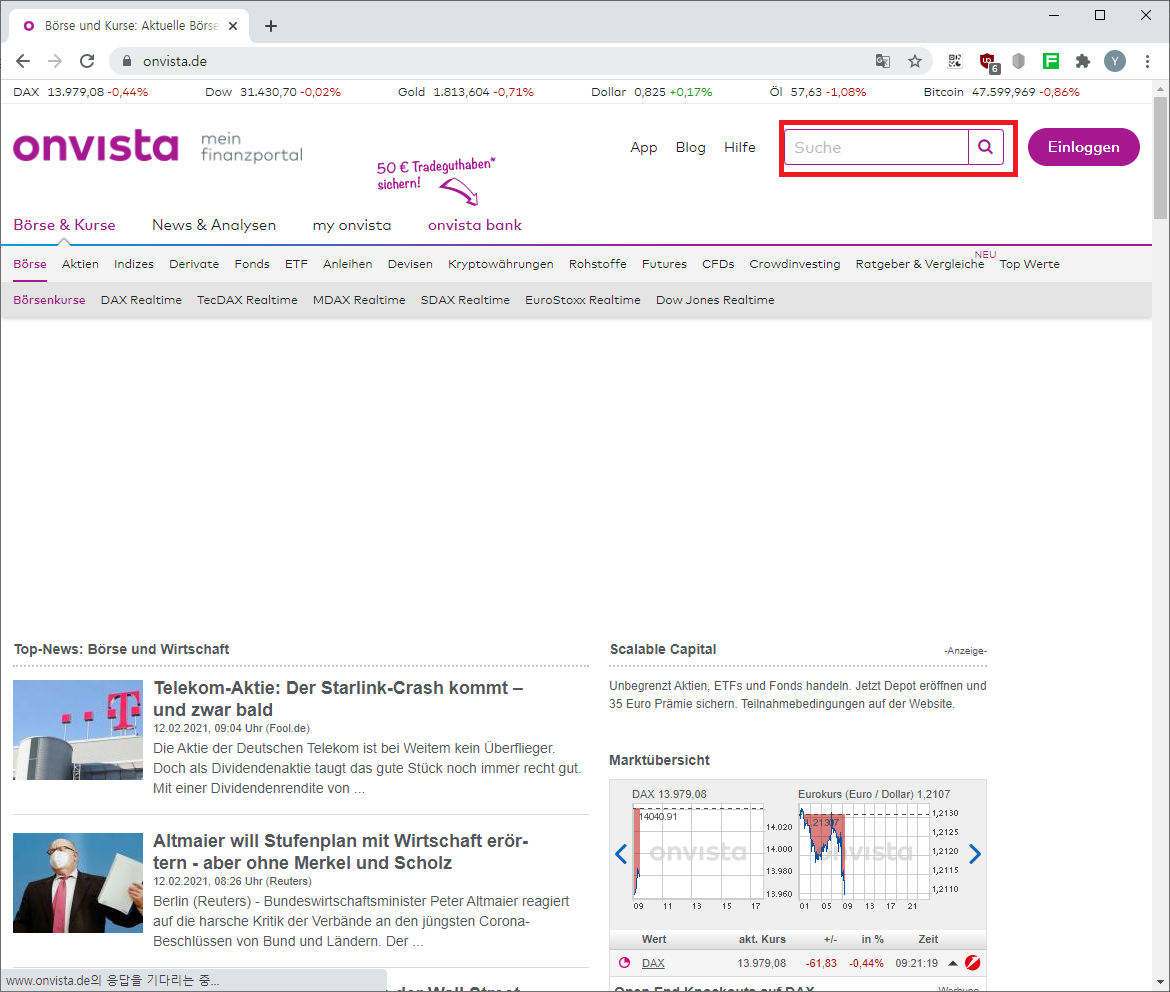This screenshot has height=992, width=1170.
Task: Open the ETF submenu item
Action: [296, 263]
